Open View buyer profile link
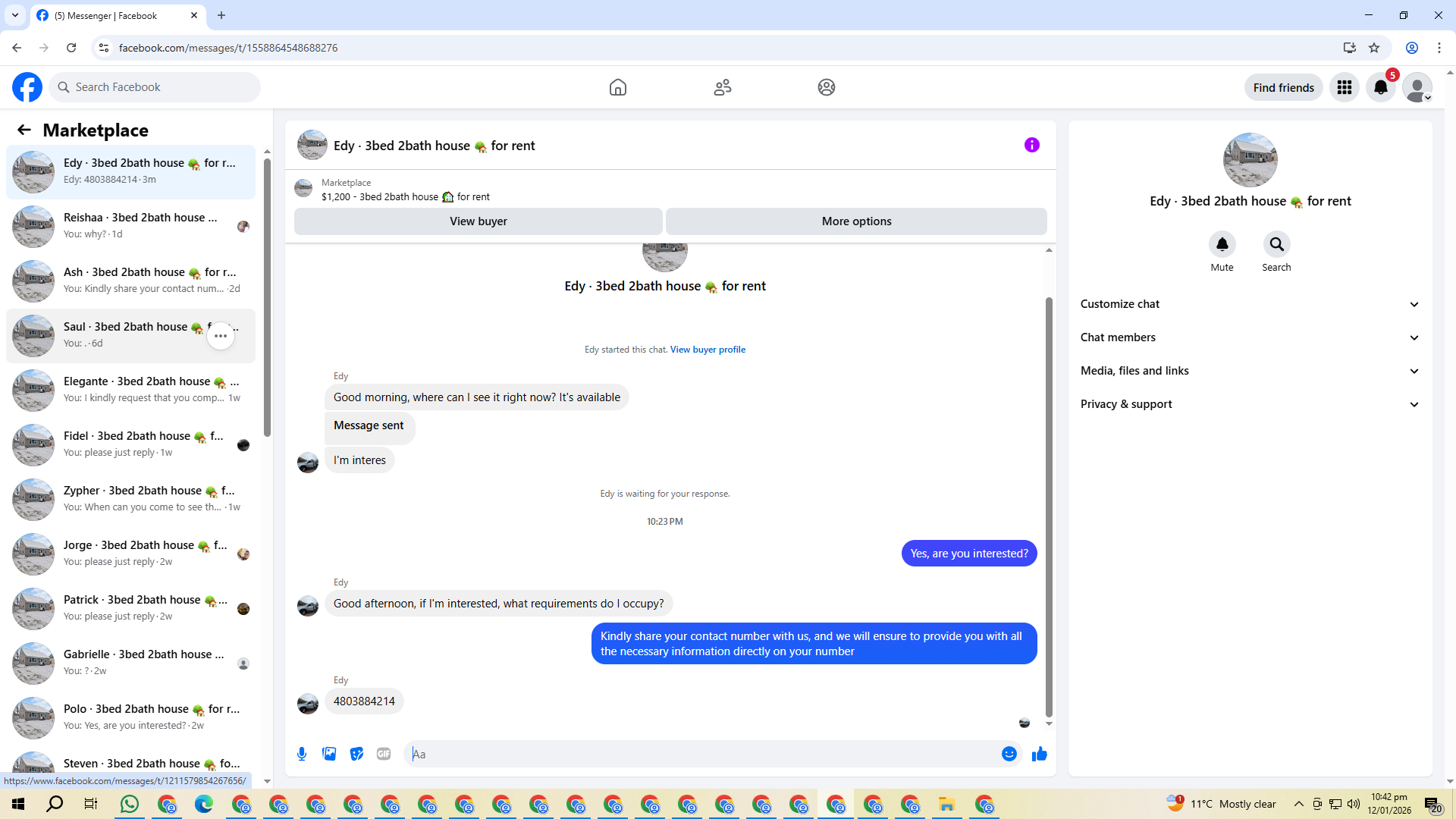The height and width of the screenshot is (819, 1456). click(x=708, y=350)
